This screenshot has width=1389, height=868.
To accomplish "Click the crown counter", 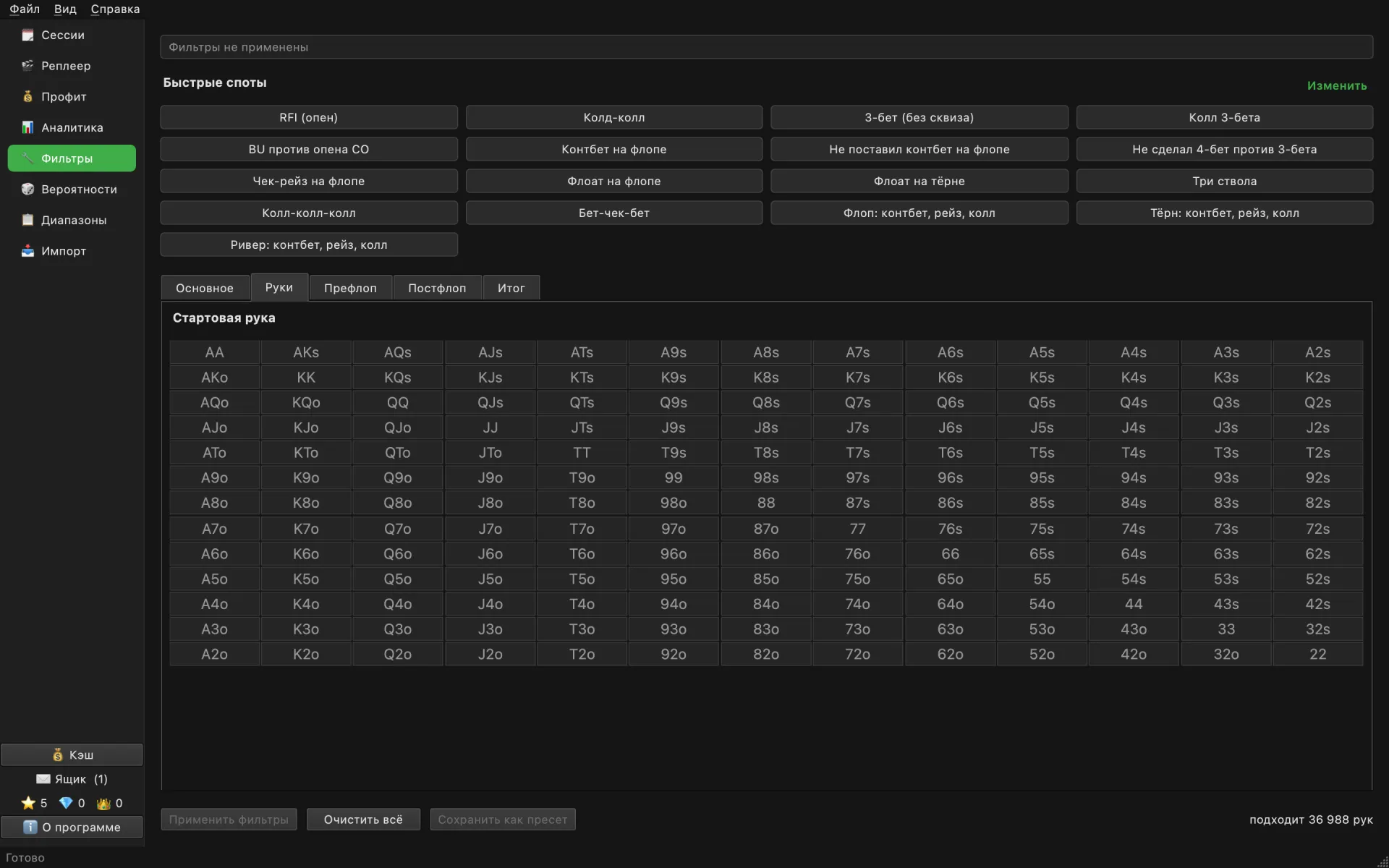I will [109, 803].
